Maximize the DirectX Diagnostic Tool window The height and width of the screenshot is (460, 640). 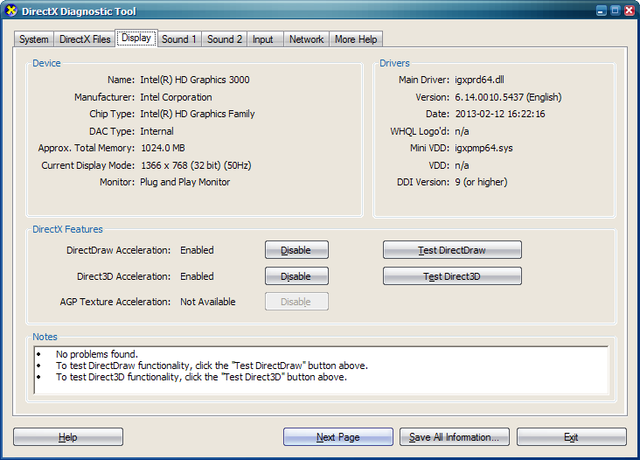click(x=615, y=11)
